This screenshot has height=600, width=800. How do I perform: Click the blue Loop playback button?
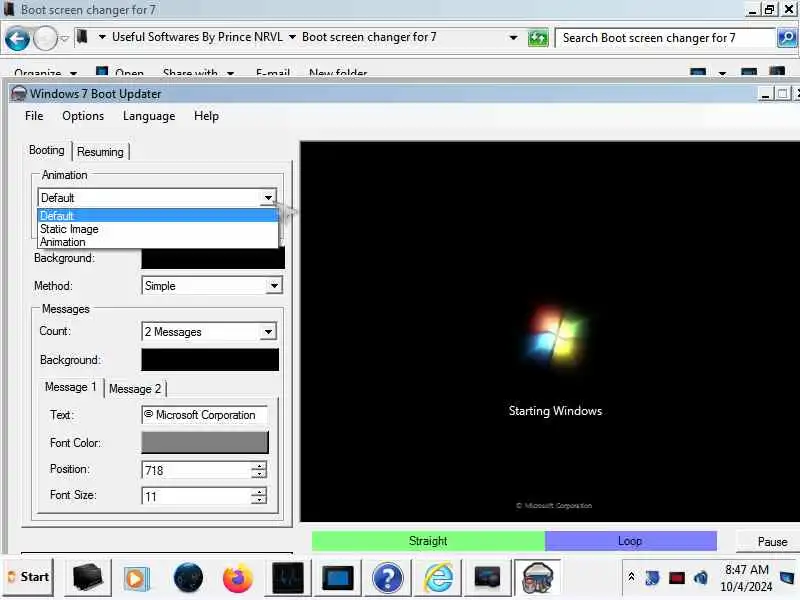click(631, 541)
